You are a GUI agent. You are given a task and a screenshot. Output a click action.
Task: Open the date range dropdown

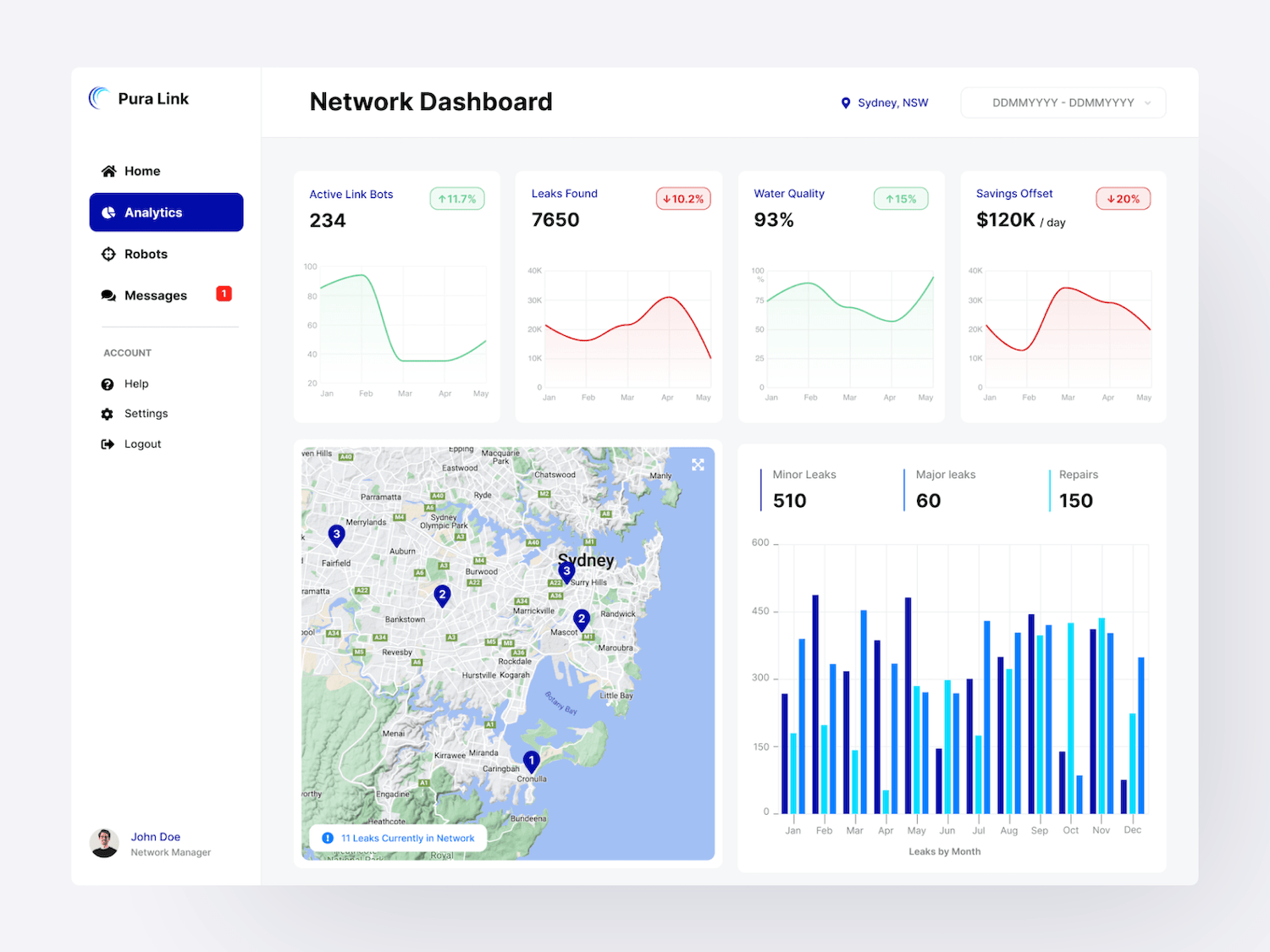click(x=1062, y=103)
